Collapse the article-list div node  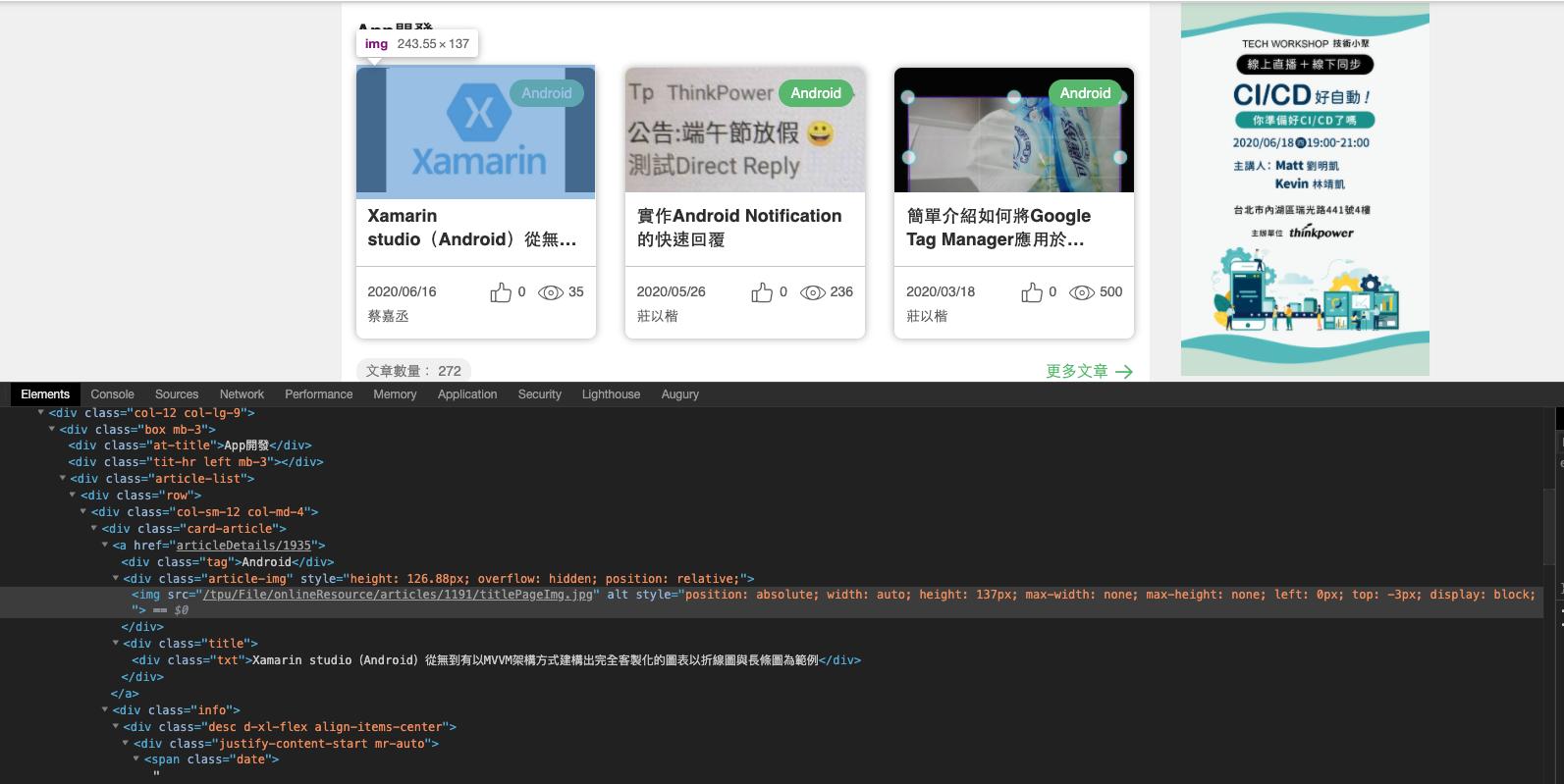click(63, 479)
